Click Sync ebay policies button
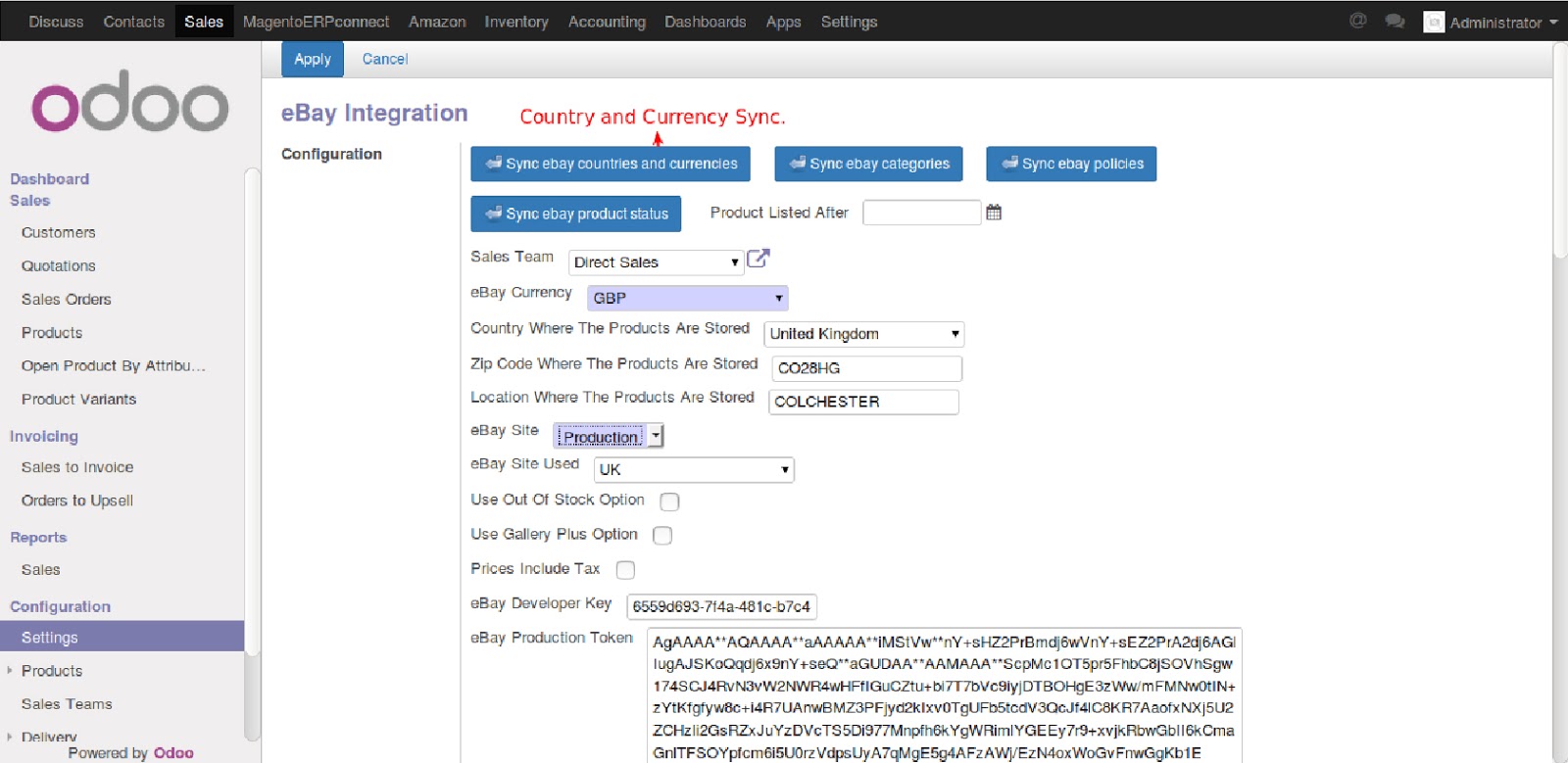This screenshot has width=1568, height=763. pos(1071,164)
